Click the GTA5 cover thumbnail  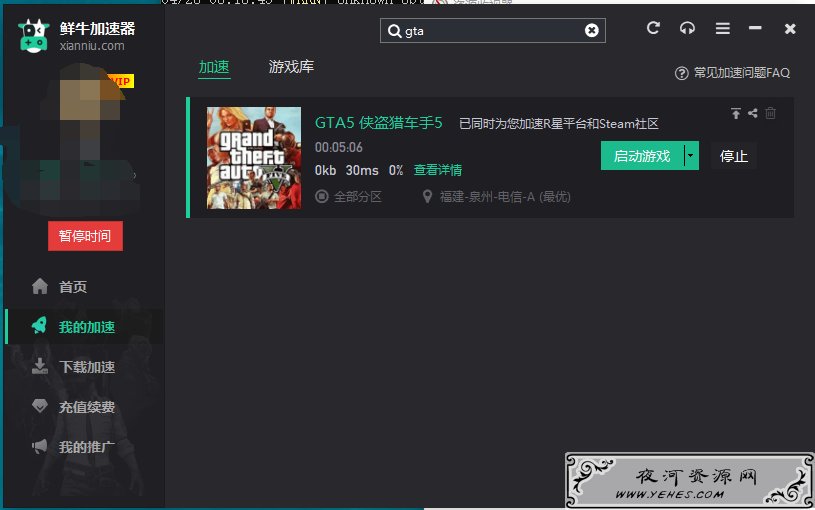tap(254, 158)
